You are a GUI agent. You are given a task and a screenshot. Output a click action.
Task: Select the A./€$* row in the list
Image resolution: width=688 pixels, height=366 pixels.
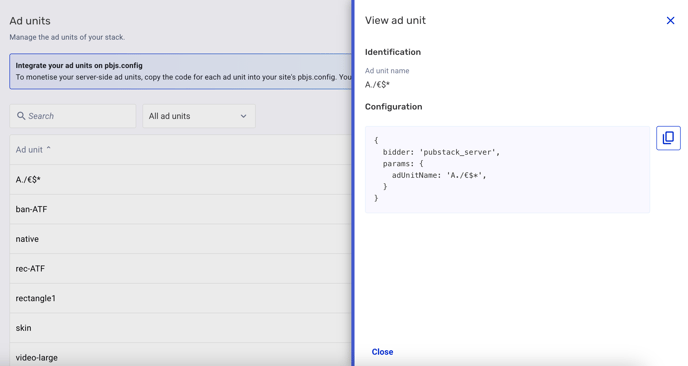point(181,179)
